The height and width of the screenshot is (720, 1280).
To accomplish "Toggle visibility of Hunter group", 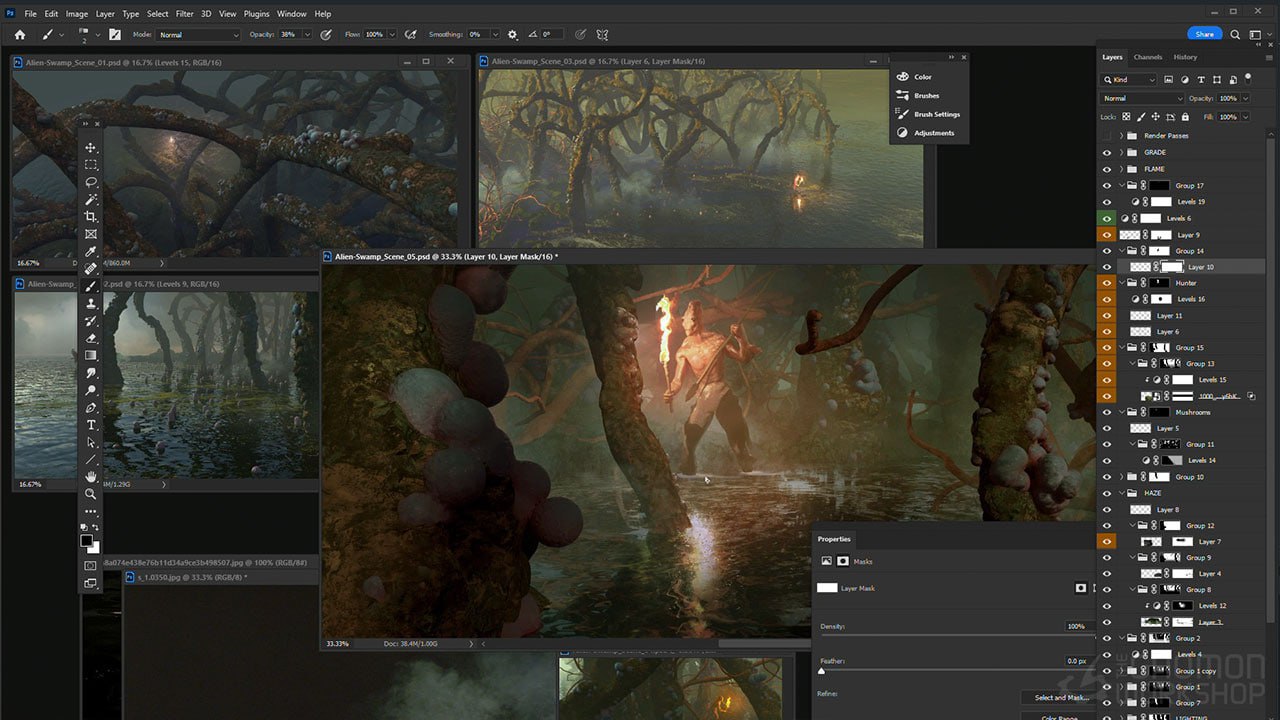I will 1106,283.
